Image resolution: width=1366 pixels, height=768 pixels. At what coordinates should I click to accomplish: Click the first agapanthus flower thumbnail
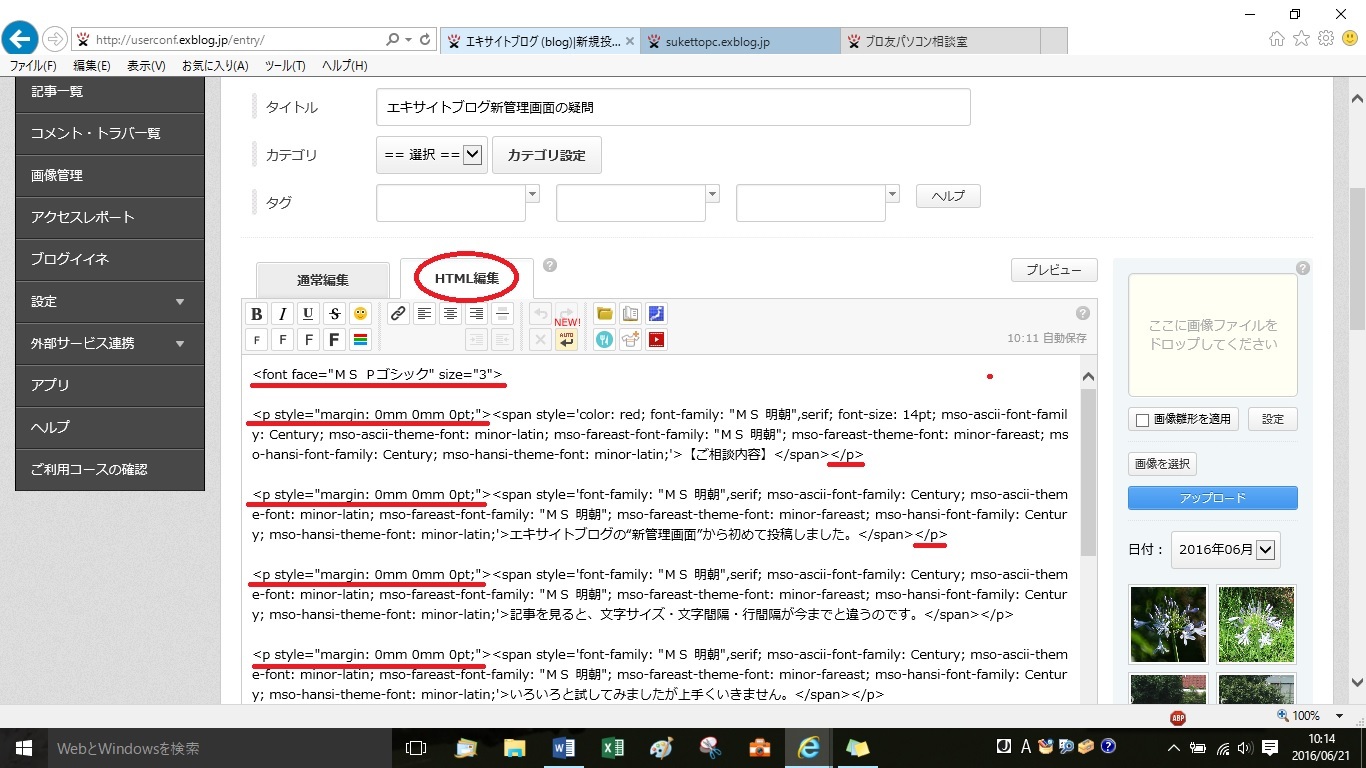pyautogui.click(x=1167, y=624)
